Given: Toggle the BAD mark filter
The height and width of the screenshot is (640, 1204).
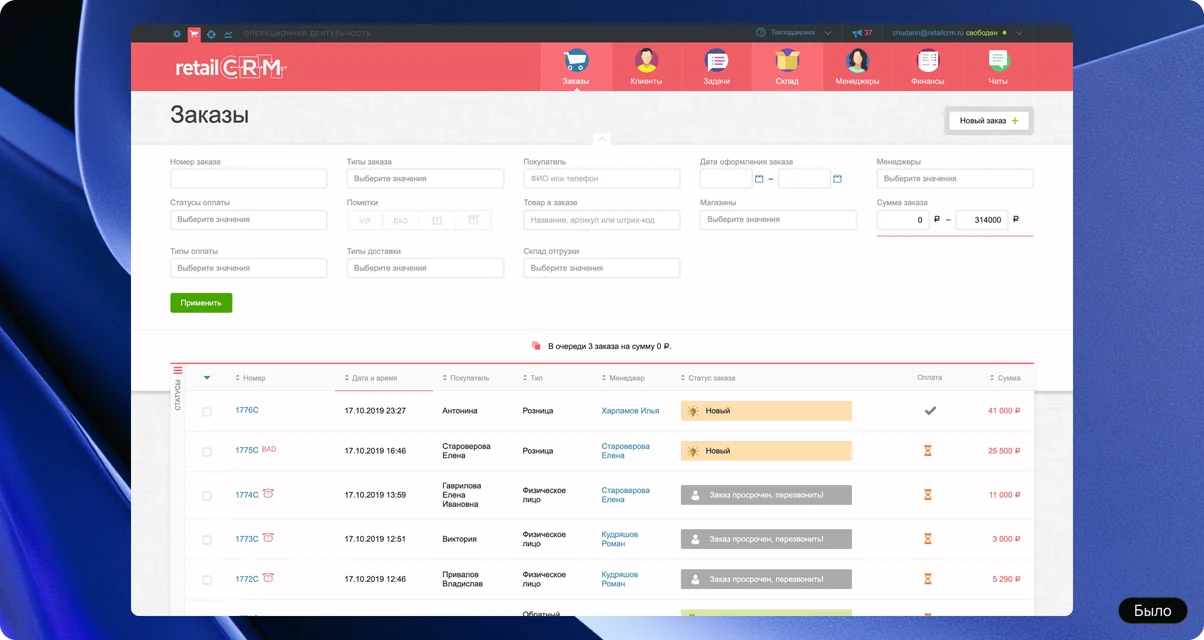Looking at the screenshot, I should (401, 220).
